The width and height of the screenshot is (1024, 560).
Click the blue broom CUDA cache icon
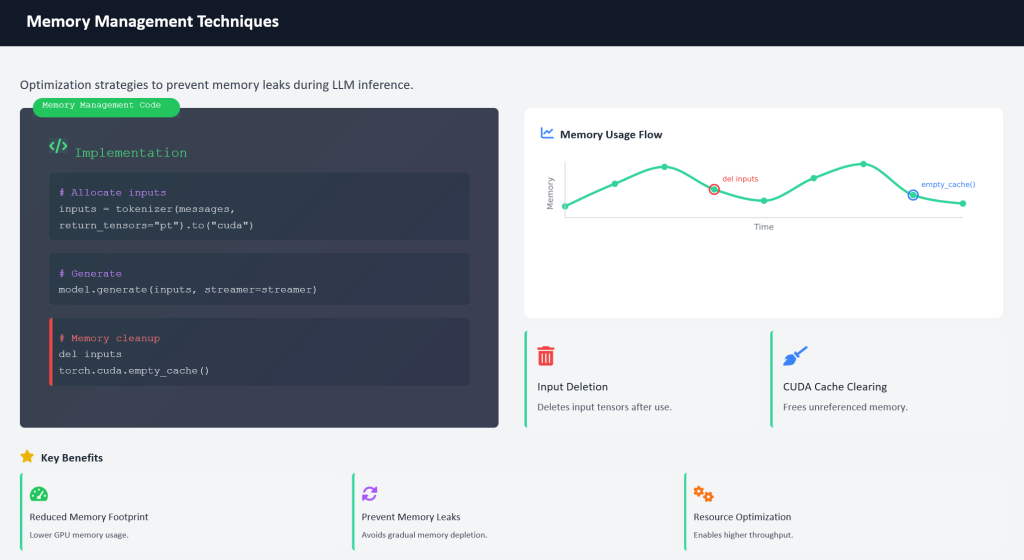795,356
